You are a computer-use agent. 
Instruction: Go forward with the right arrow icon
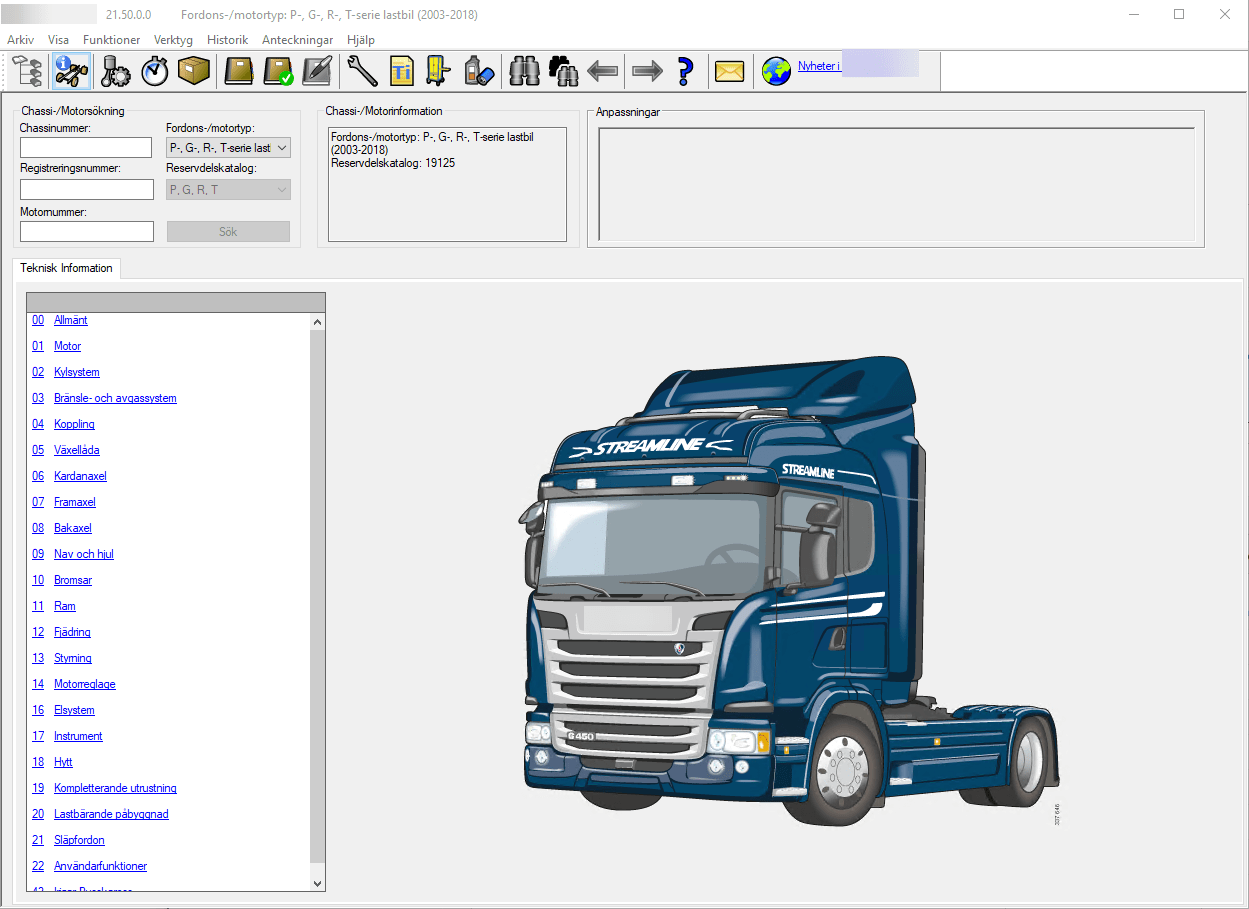pos(647,71)
